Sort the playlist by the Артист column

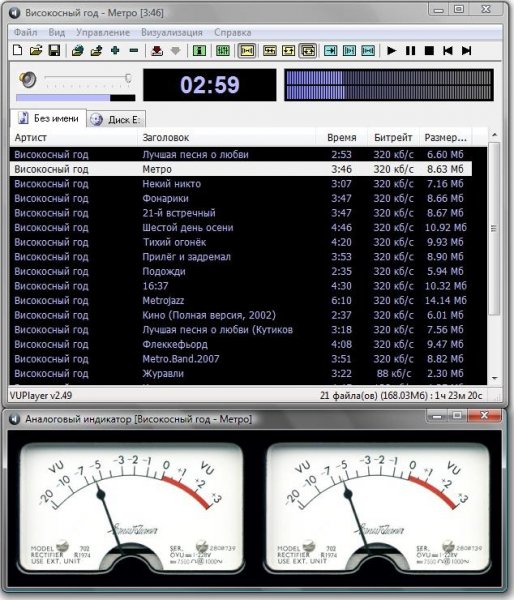tap(73, 137)
